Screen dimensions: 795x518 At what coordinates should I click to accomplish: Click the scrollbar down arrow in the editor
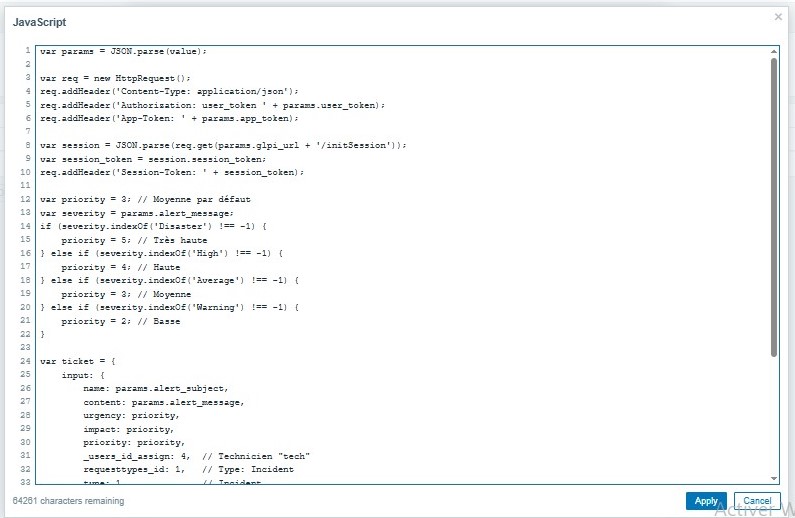774,478
